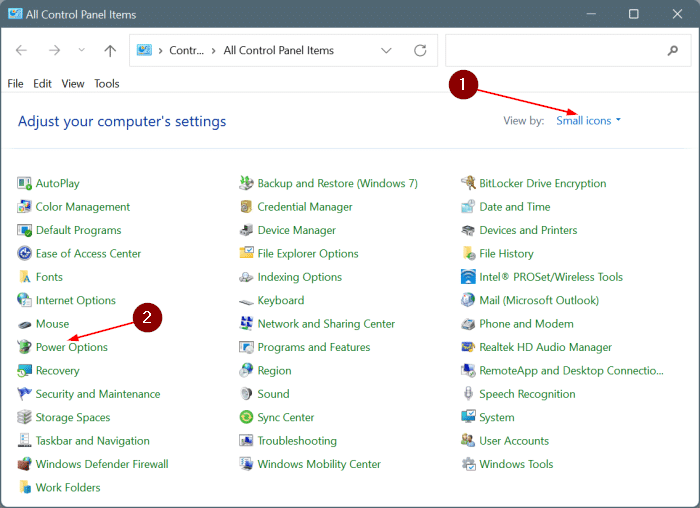Click the Mouse icon
700x508 pixels.
pos(24,324)
